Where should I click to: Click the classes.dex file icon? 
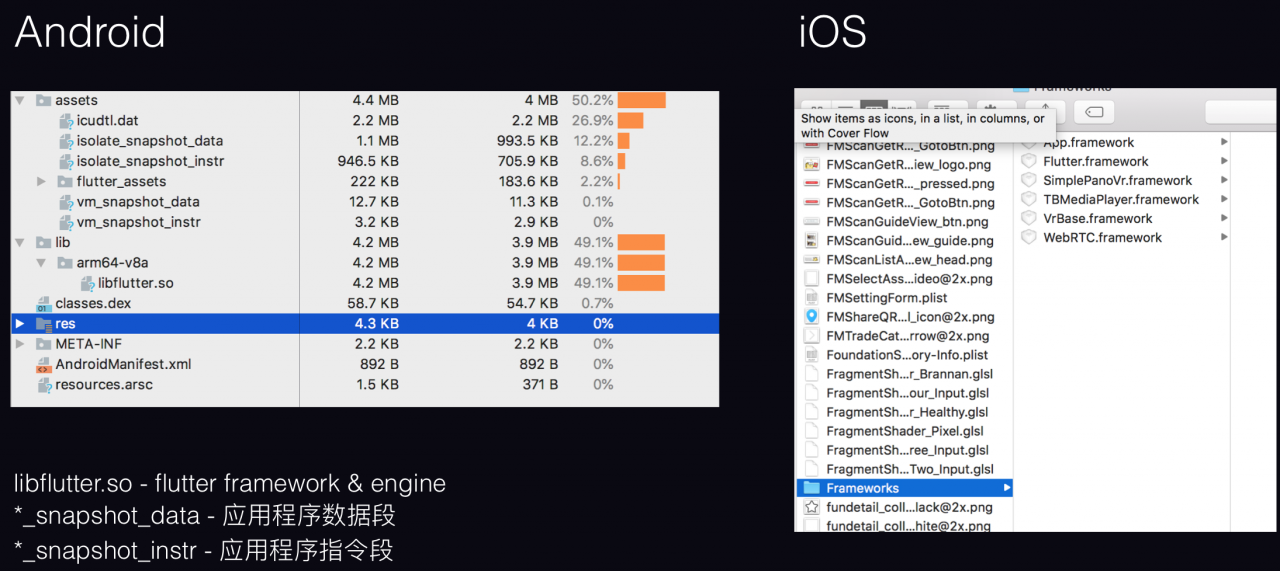43,303
